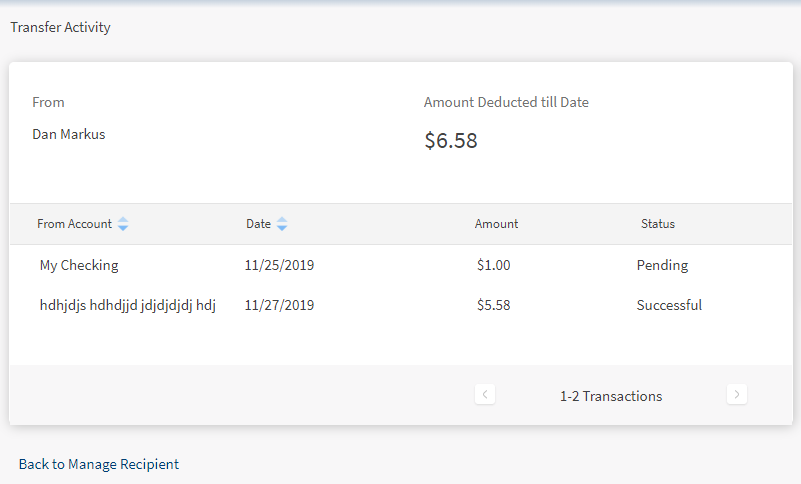This screenshot has width=801, height=484.
Task: Click the Successful status cell
Action: (669, 305)
